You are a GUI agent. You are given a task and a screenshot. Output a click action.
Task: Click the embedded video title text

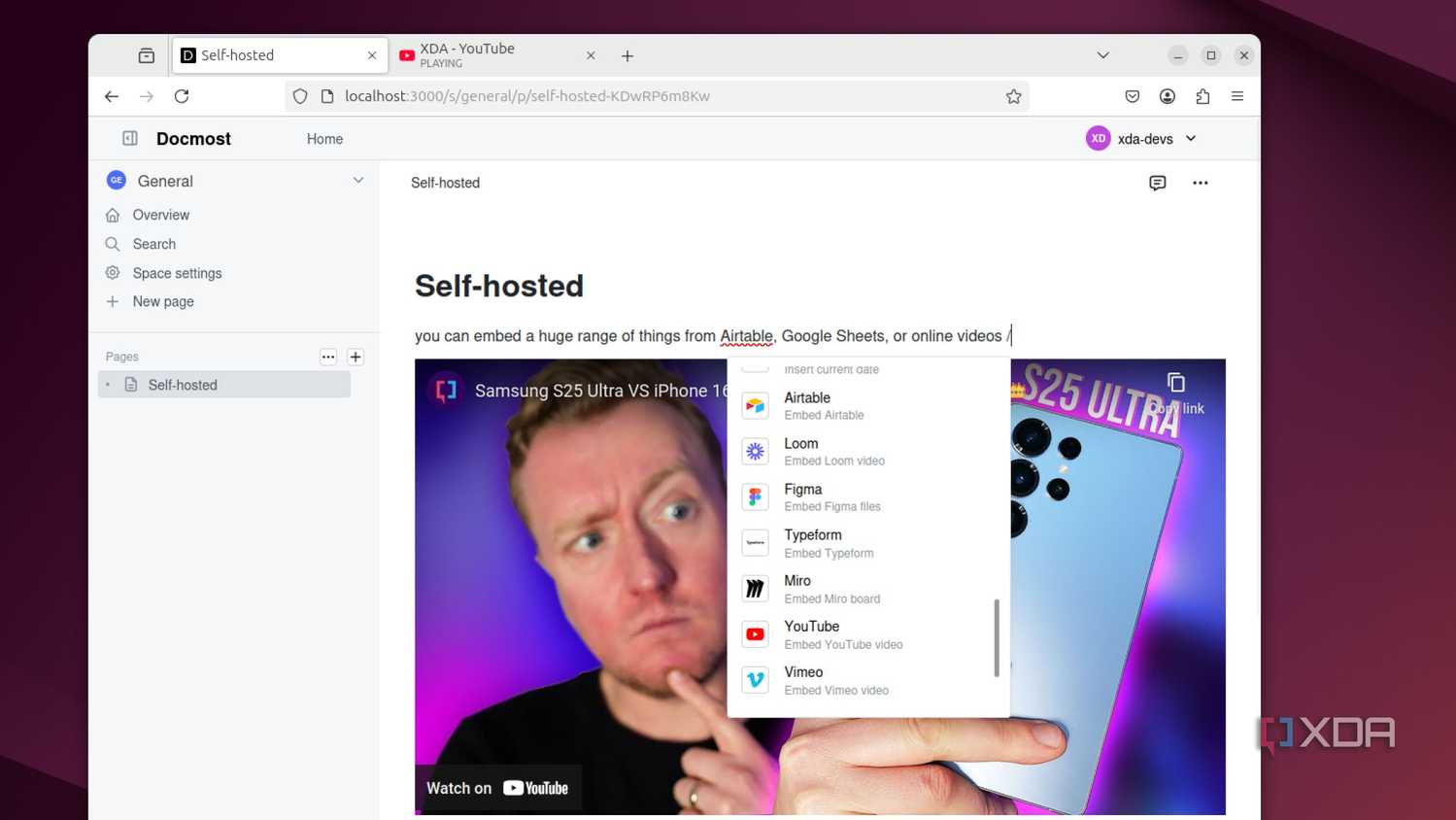click(600, 391)
